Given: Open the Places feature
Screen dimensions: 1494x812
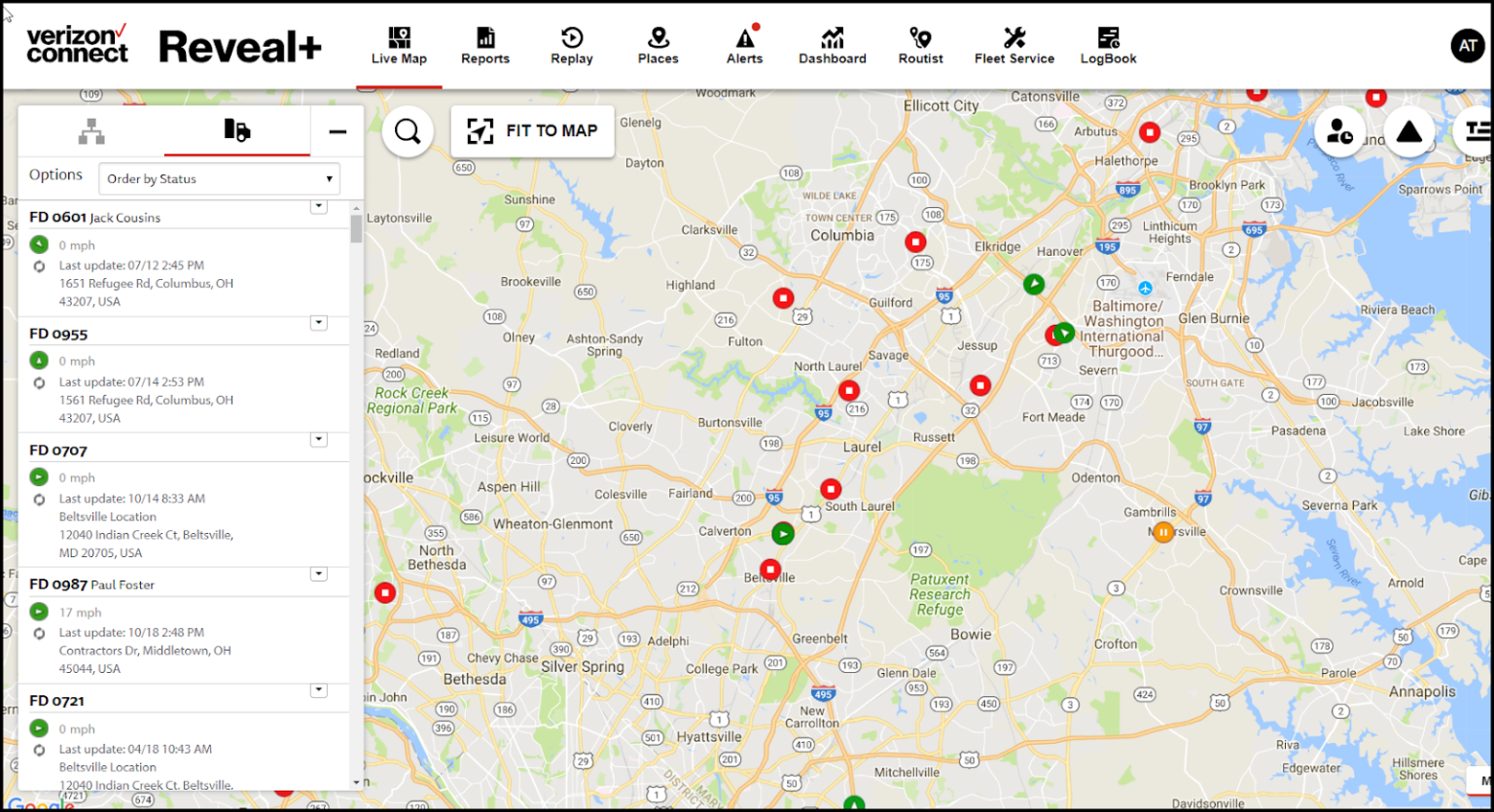Looking at the screenshot, I should click(658, 45).
